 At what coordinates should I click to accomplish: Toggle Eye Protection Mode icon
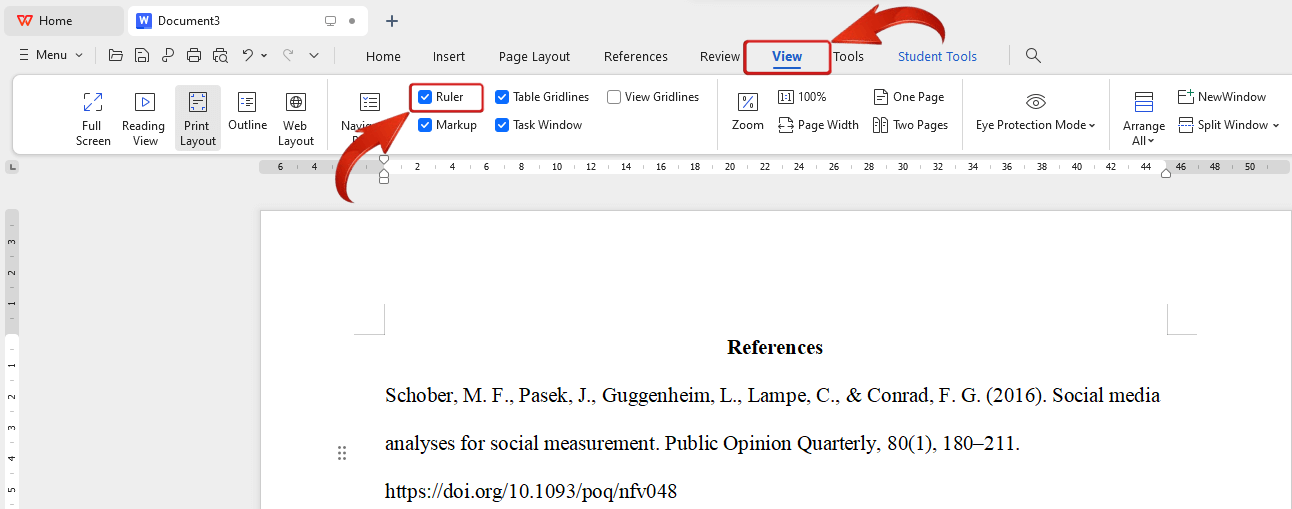coord(1036,101)
